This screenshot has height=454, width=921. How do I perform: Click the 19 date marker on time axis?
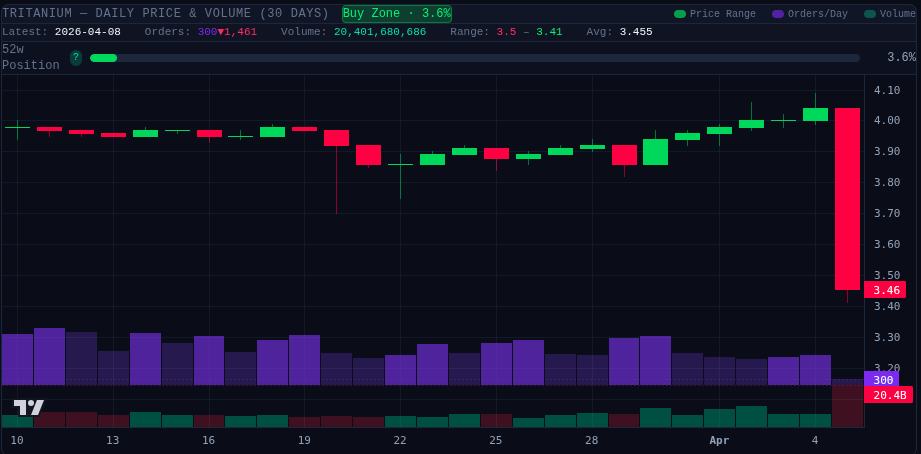[304, 440]
